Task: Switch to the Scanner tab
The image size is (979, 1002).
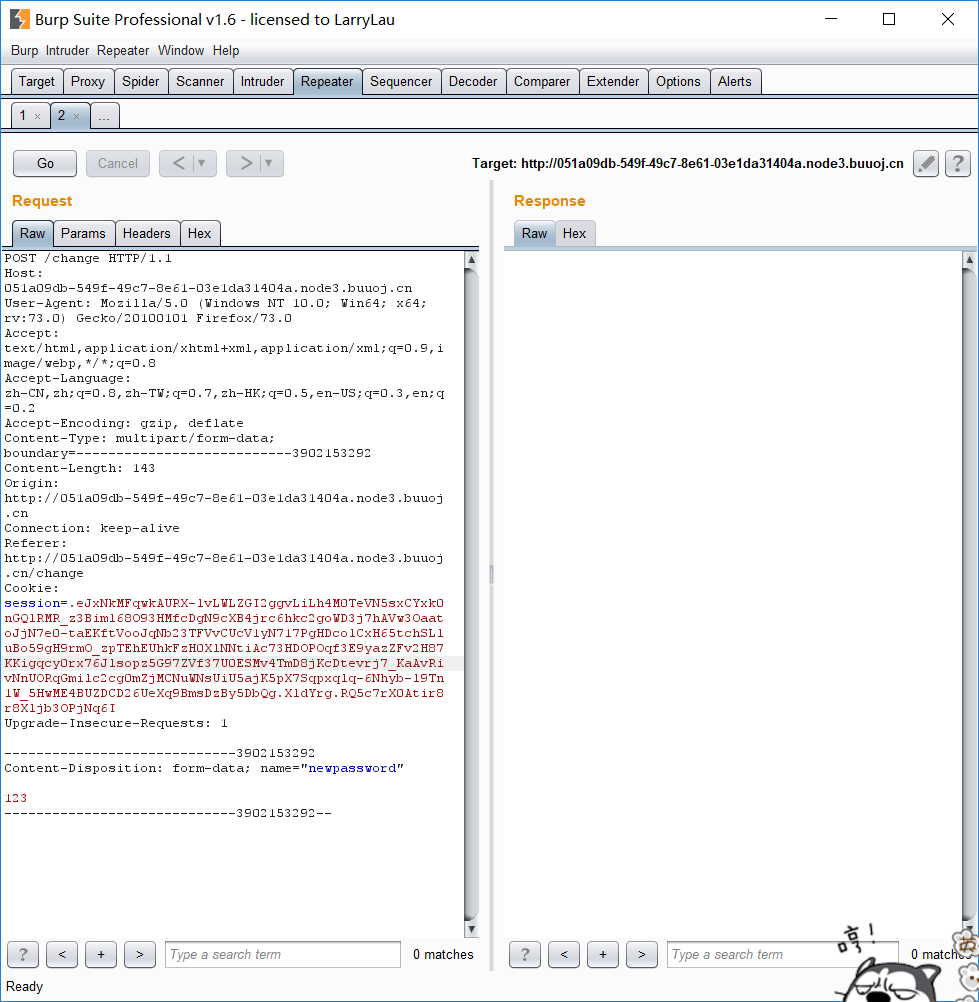Action: pos(200,82)
